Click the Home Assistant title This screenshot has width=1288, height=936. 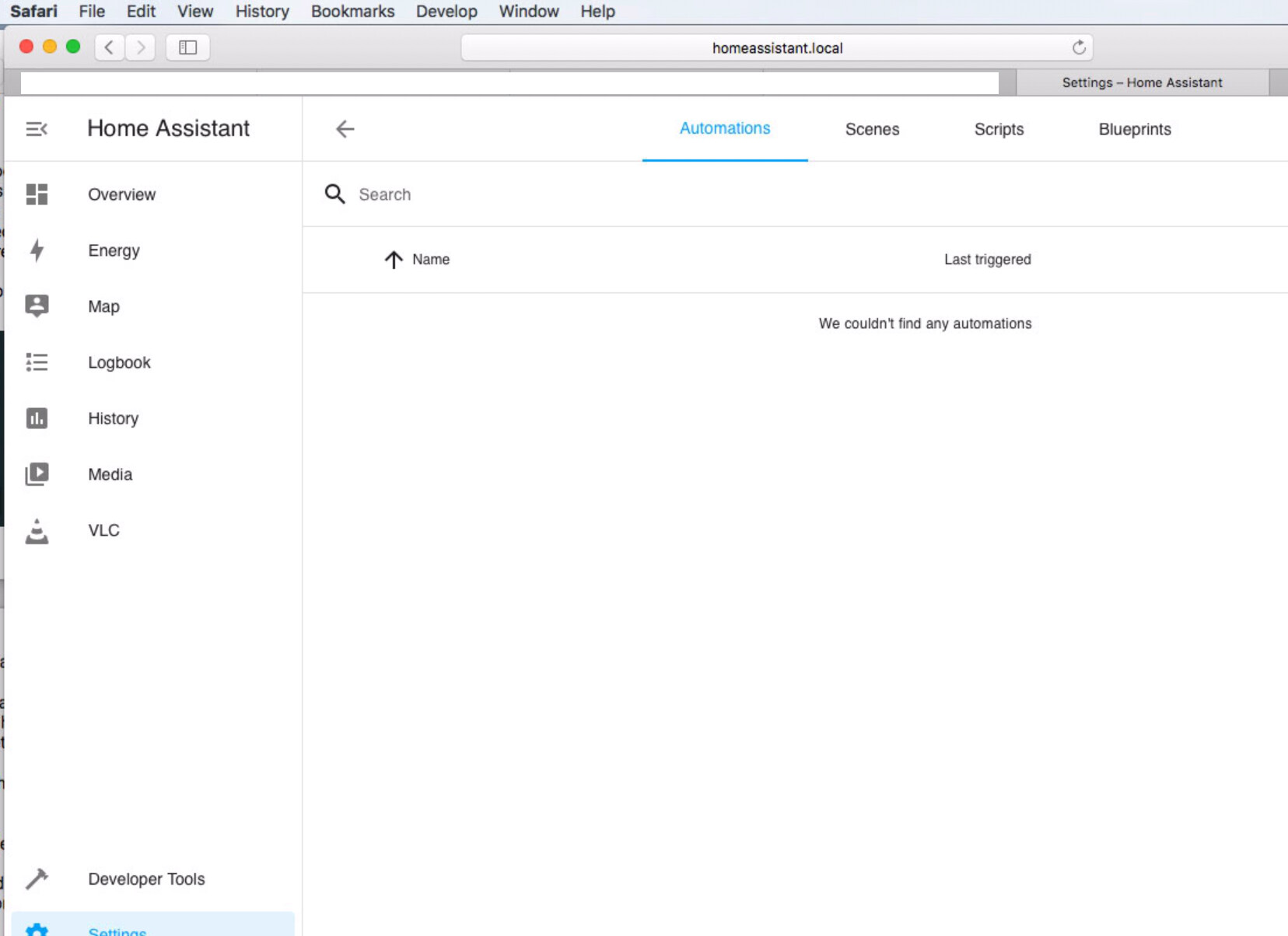pyautogui.click(x=169, y=128)
